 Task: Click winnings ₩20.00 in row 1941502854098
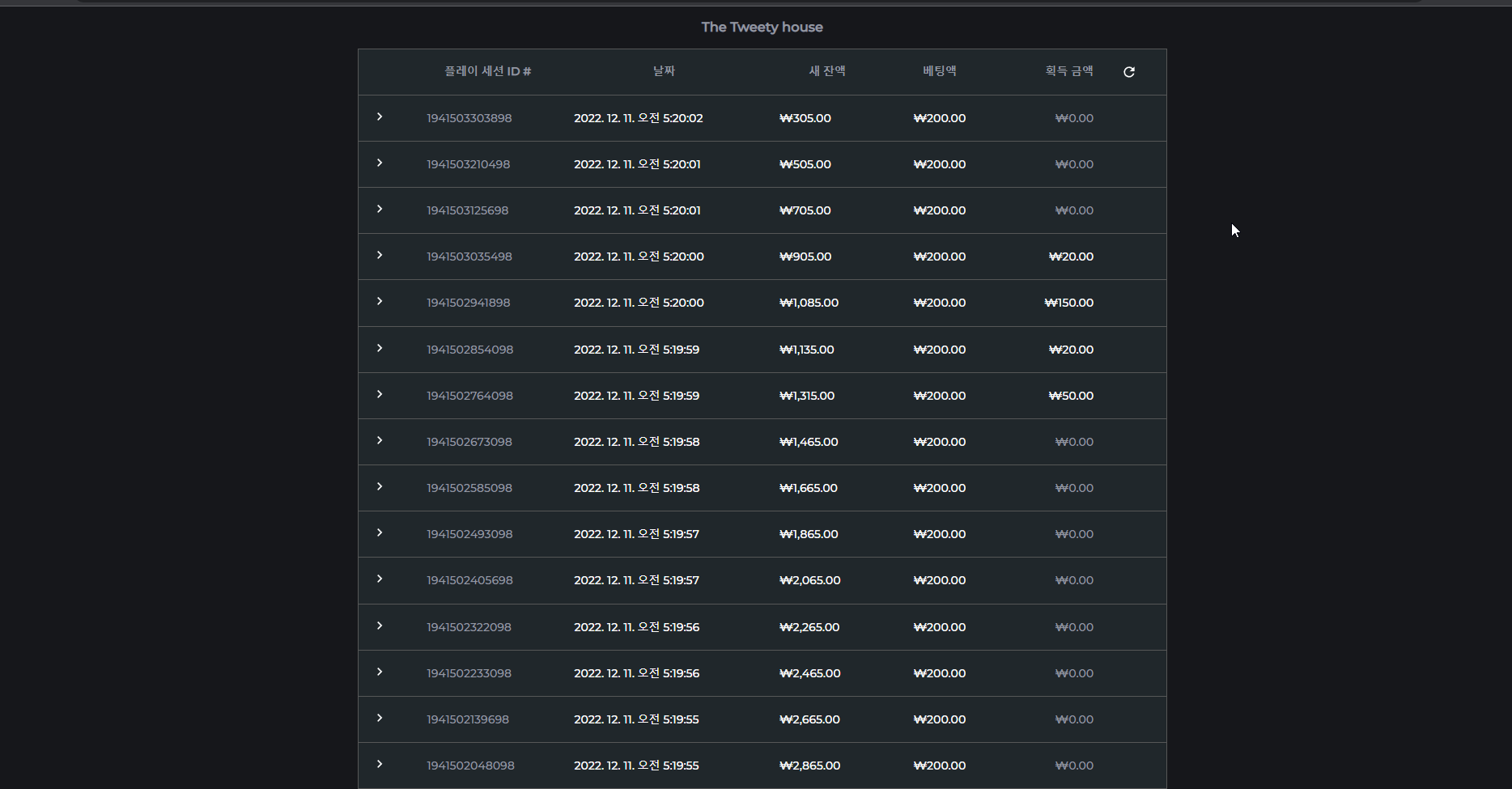coord(1071,350)
